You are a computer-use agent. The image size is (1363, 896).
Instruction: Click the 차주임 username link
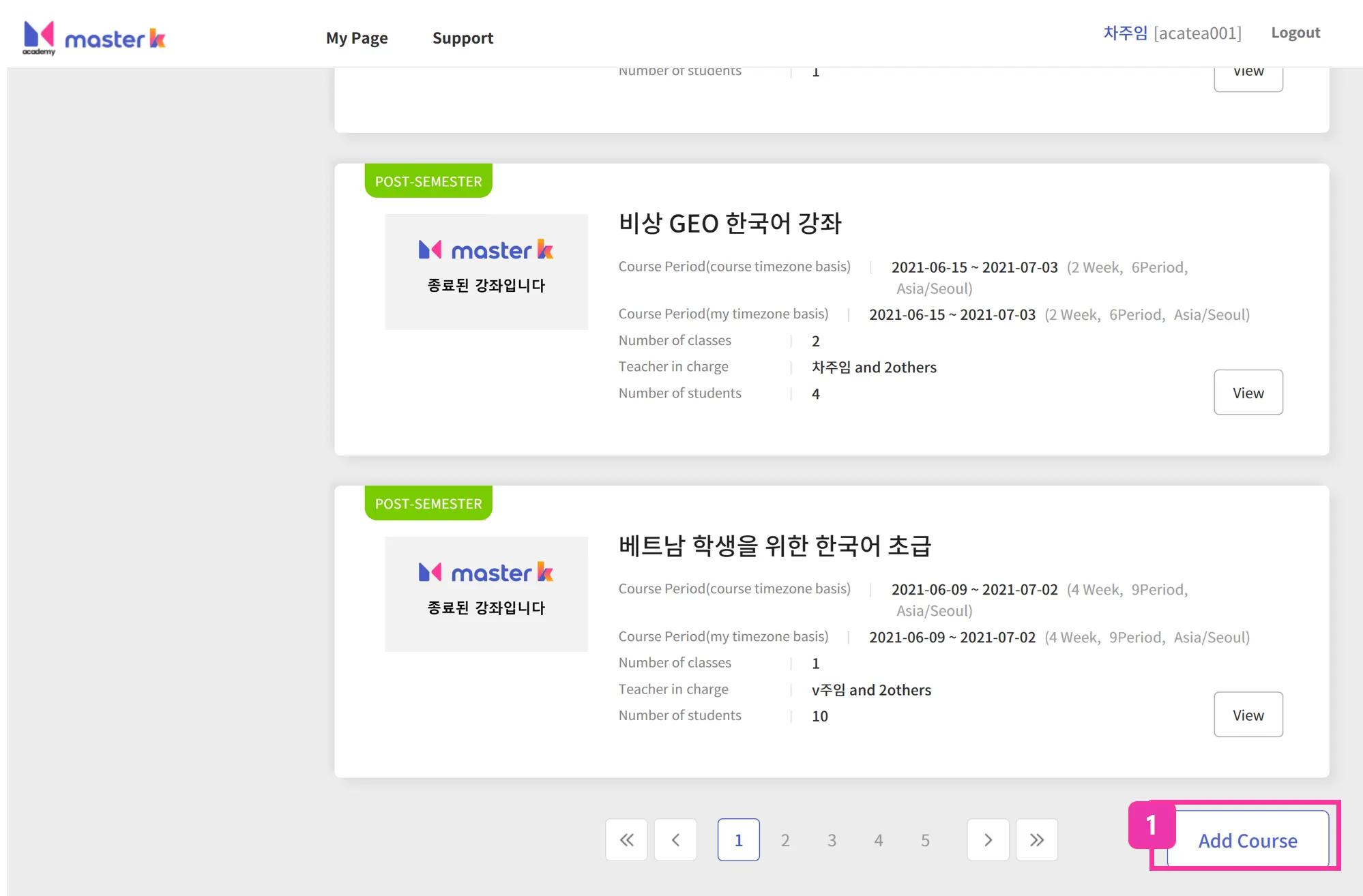(x=1125, y=33)
